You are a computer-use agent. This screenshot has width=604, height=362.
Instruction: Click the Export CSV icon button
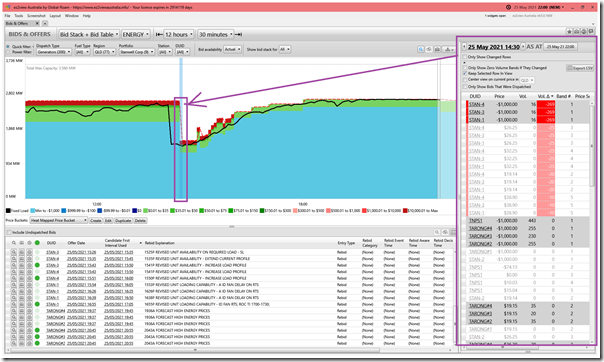580,68
